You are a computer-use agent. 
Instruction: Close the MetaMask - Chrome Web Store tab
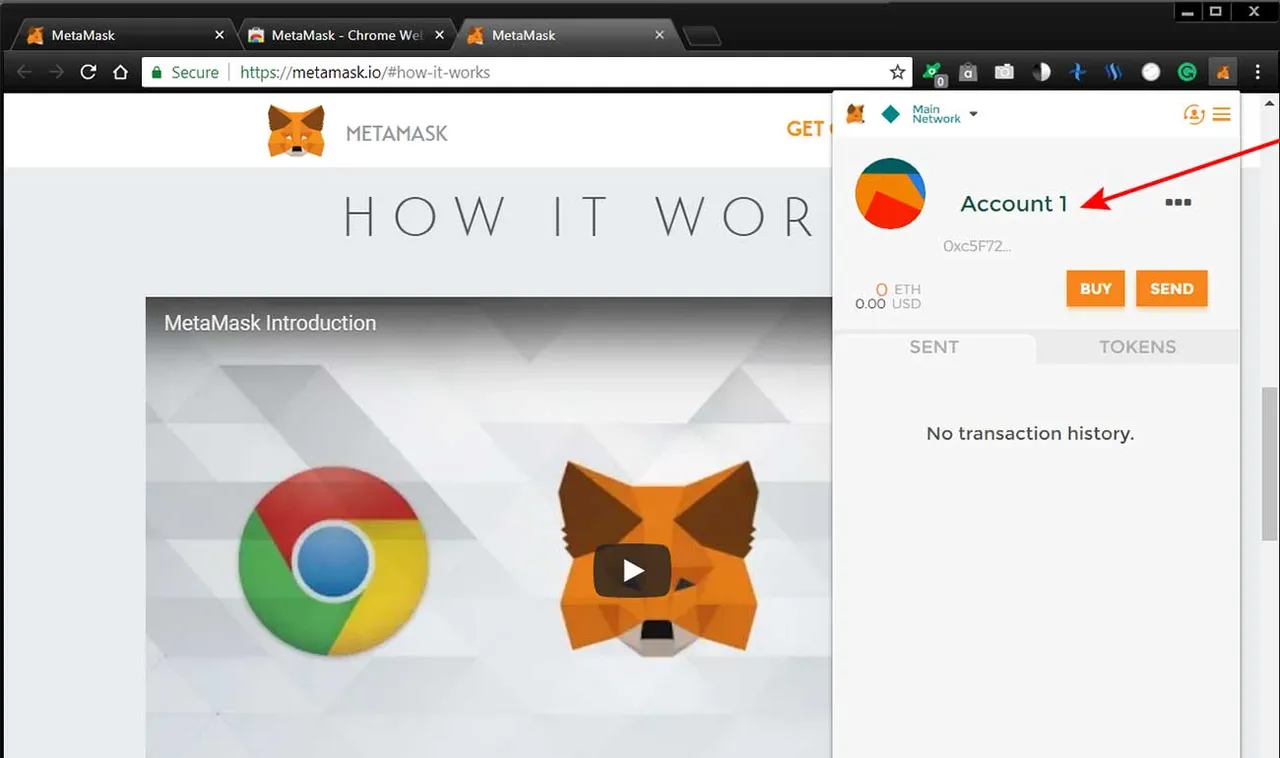pos(440,35)
